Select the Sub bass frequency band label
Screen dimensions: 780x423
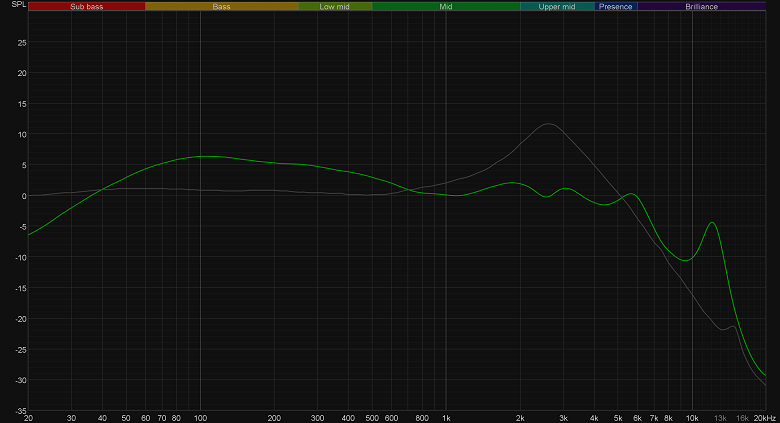[x=87, y=6]
